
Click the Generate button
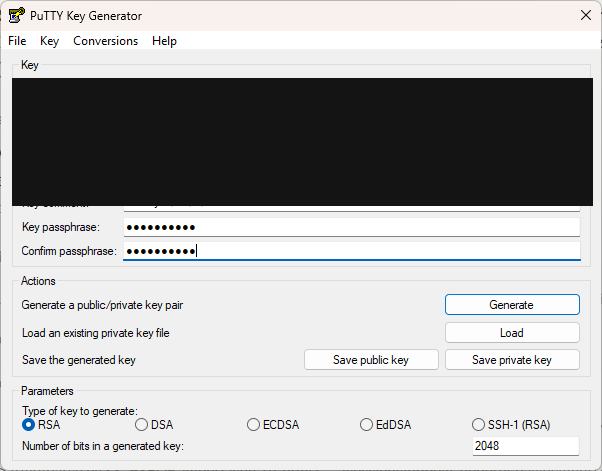512,305
